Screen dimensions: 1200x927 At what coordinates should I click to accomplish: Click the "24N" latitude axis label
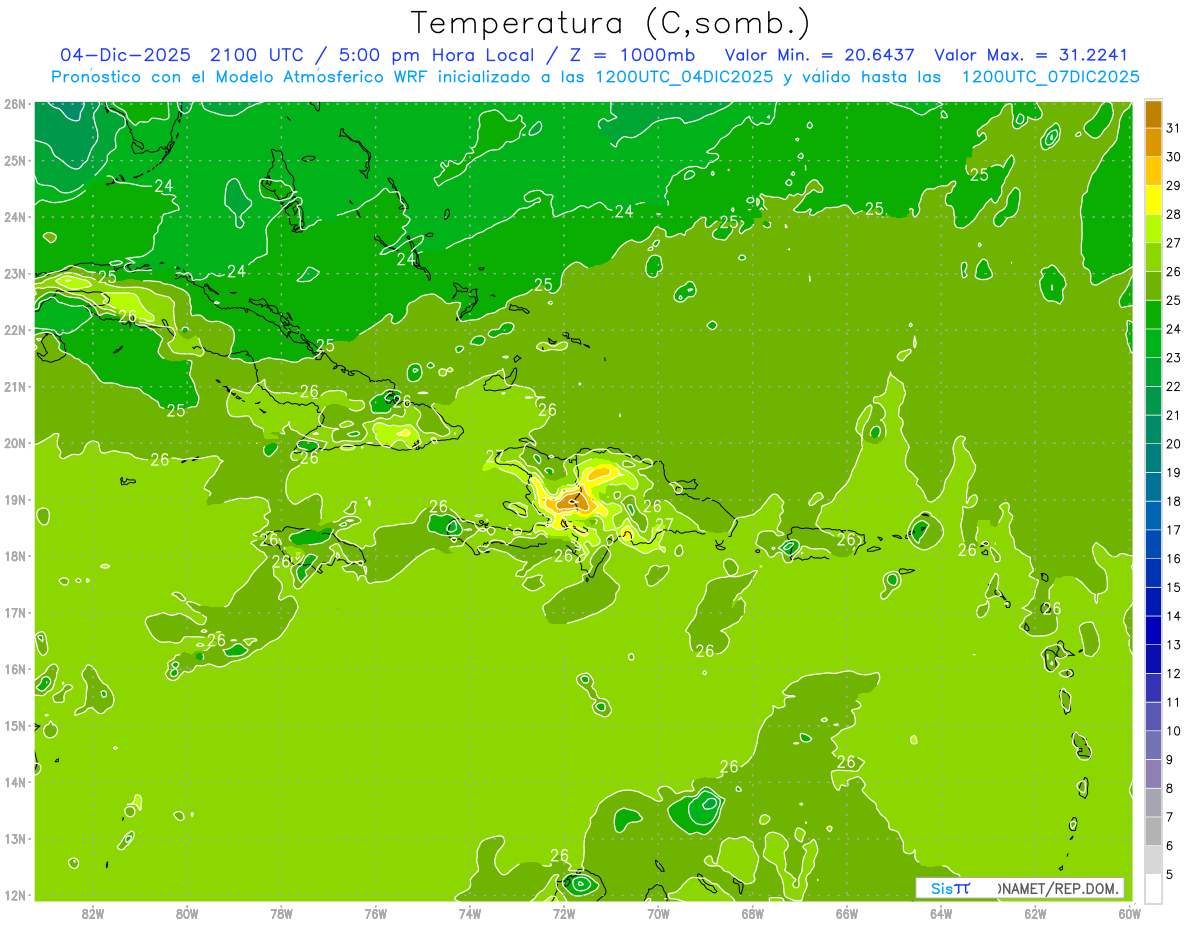[14, 217]
